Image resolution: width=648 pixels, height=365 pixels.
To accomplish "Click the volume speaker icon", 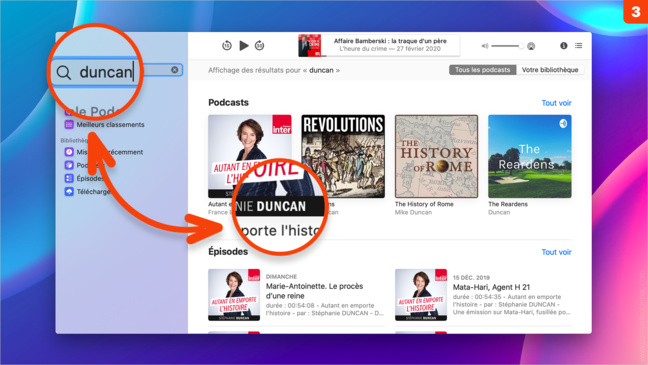I will click(485, 46).
